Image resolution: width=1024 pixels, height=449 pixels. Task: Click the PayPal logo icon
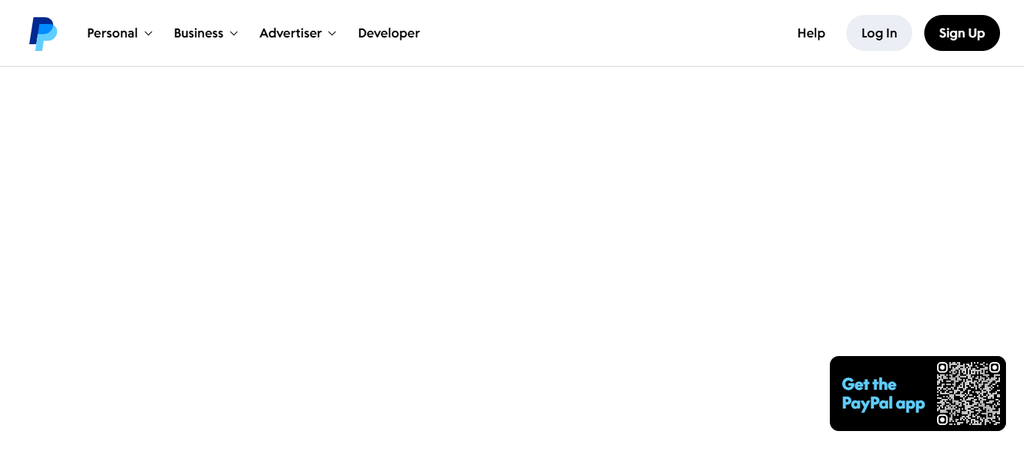tap(43, 33)
